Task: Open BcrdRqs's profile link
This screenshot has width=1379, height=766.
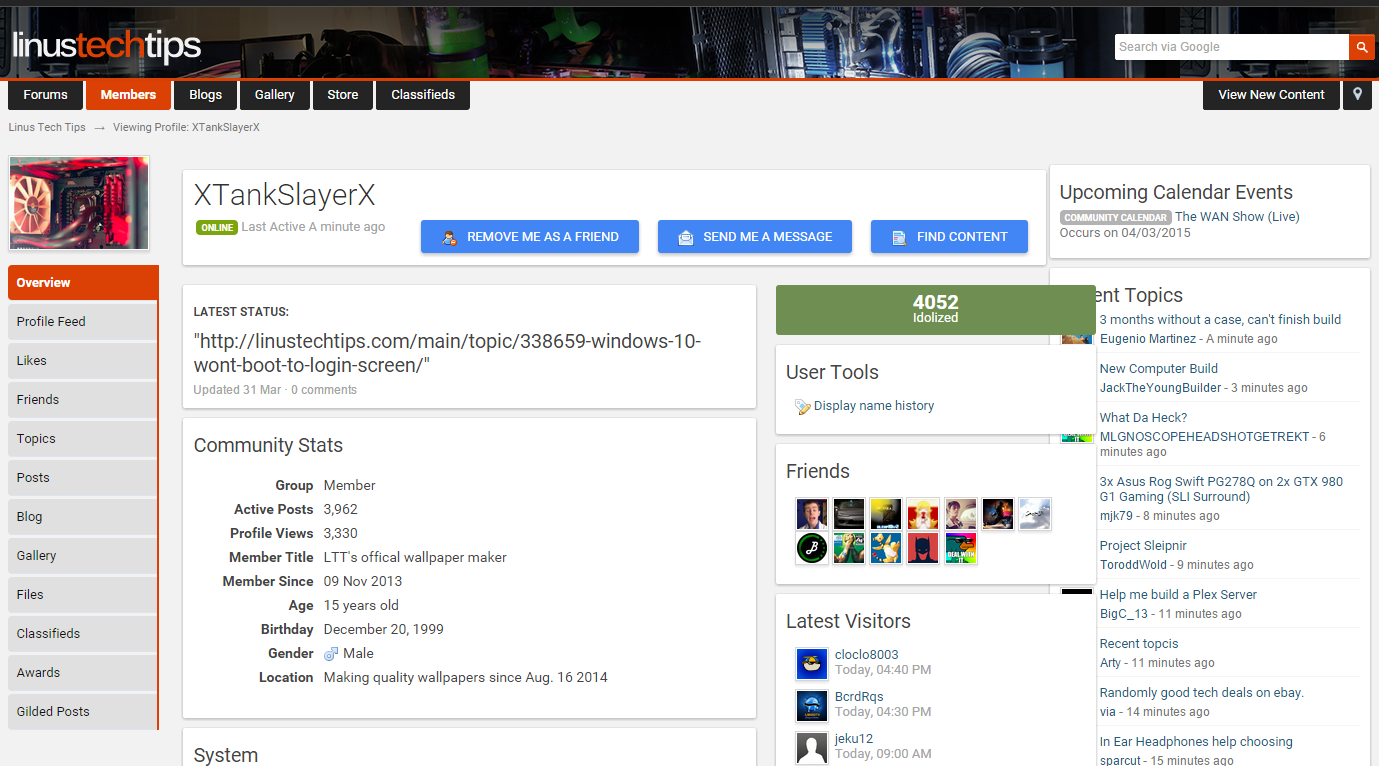Action: [859, 697]
